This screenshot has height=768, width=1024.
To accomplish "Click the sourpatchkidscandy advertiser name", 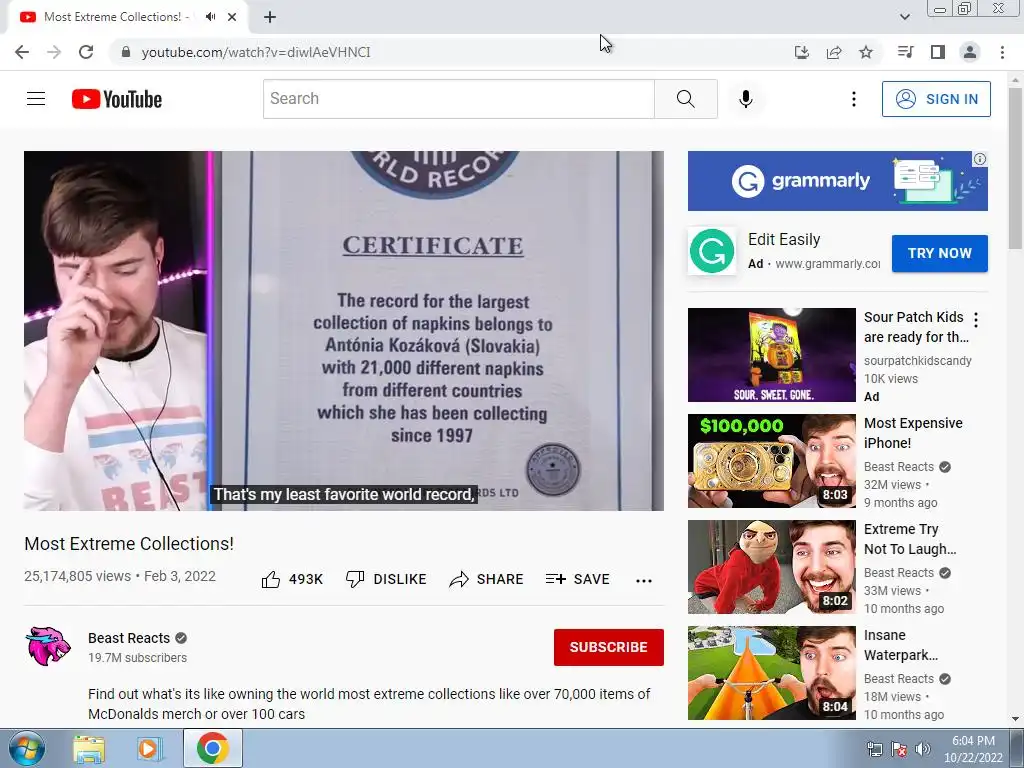I will click(918, 360).
